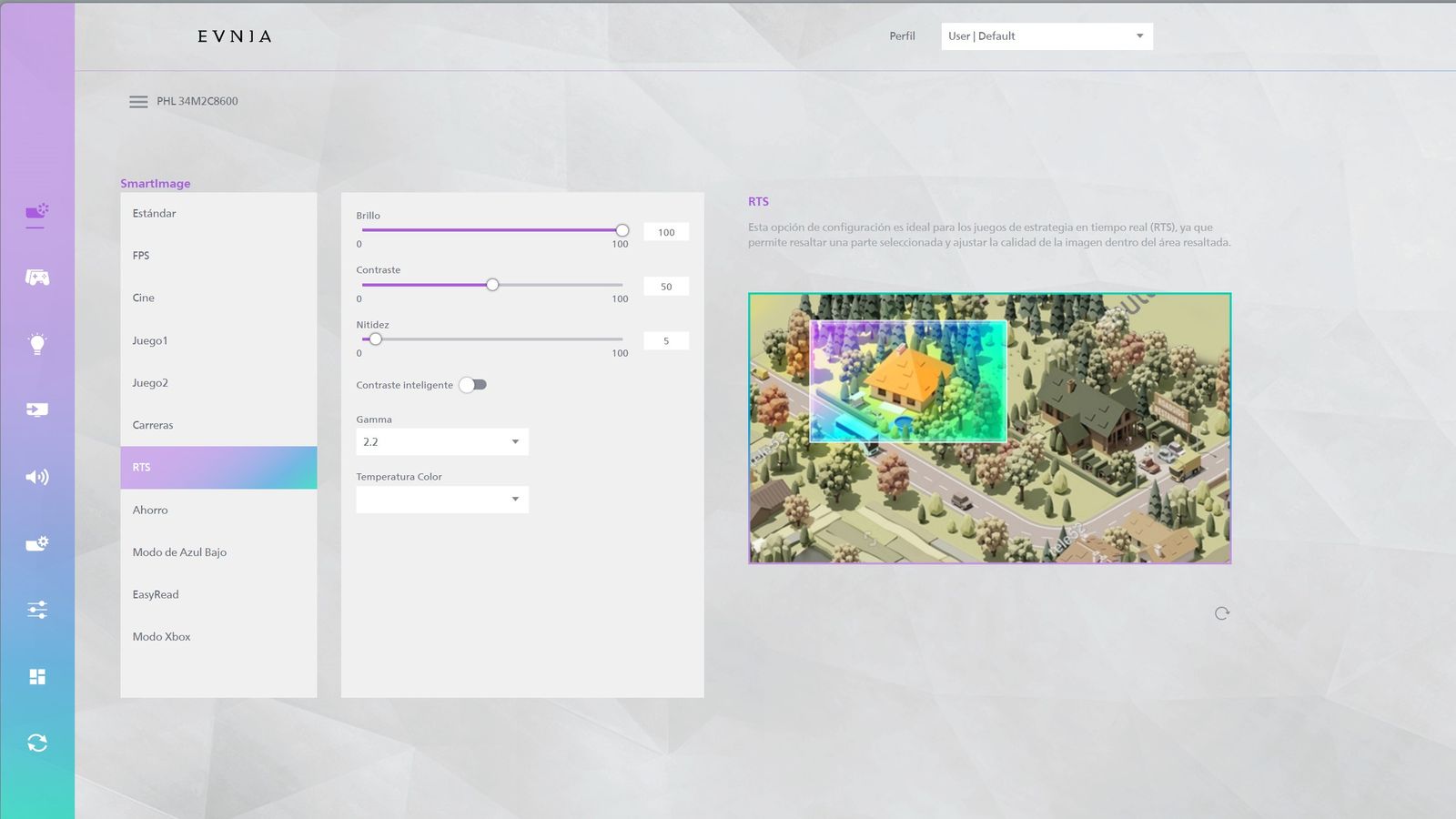Open the lightbulb lighting settings icon

(x=36, y=344)
